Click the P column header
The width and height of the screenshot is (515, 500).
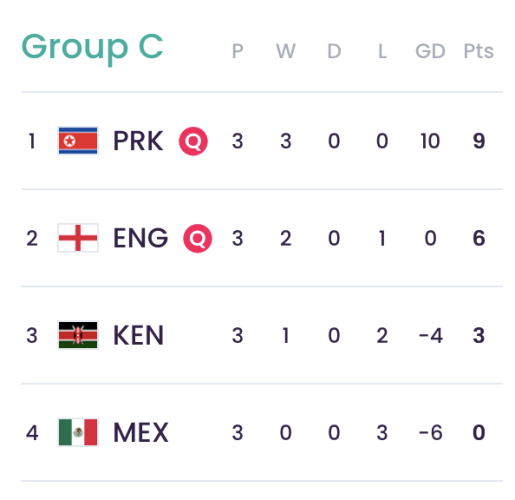[x=237, y=51]
